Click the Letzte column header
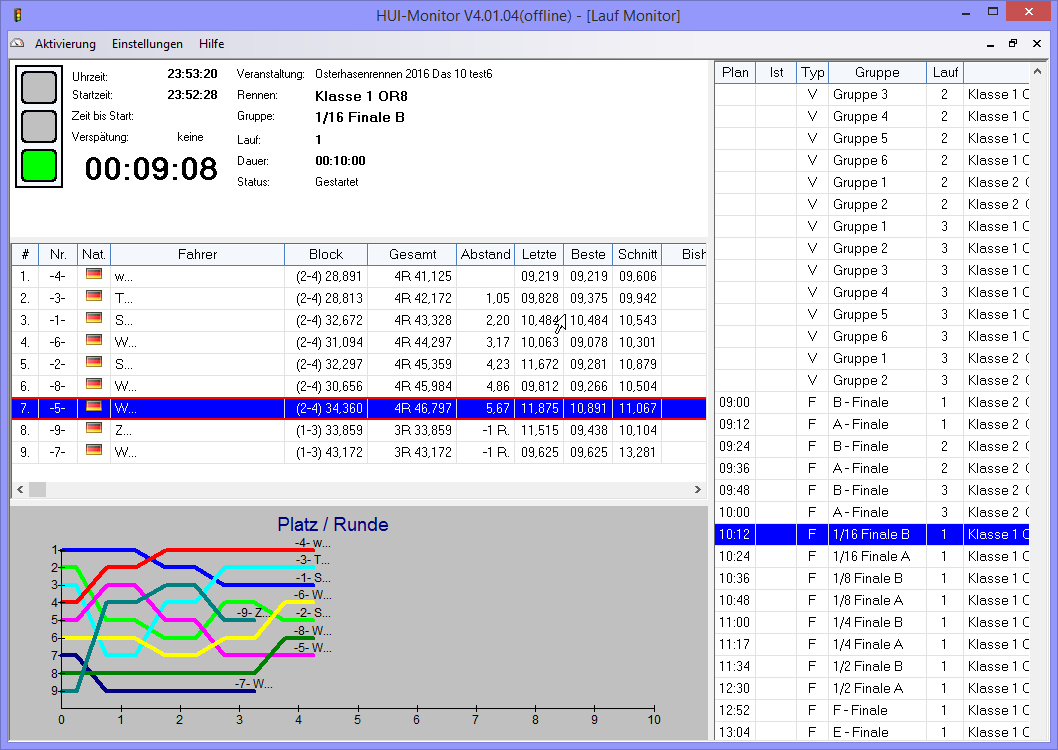 539,254
